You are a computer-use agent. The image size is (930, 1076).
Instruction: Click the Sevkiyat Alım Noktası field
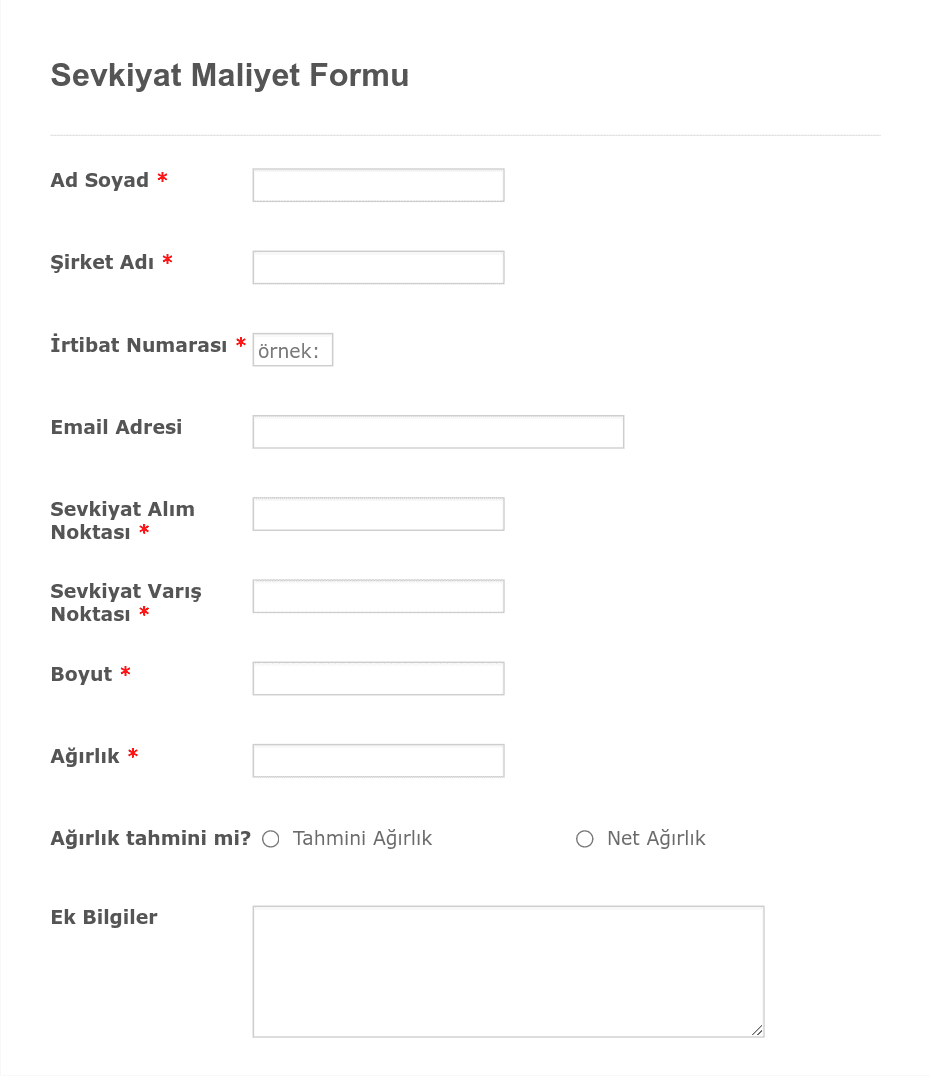tap(378, 514)
